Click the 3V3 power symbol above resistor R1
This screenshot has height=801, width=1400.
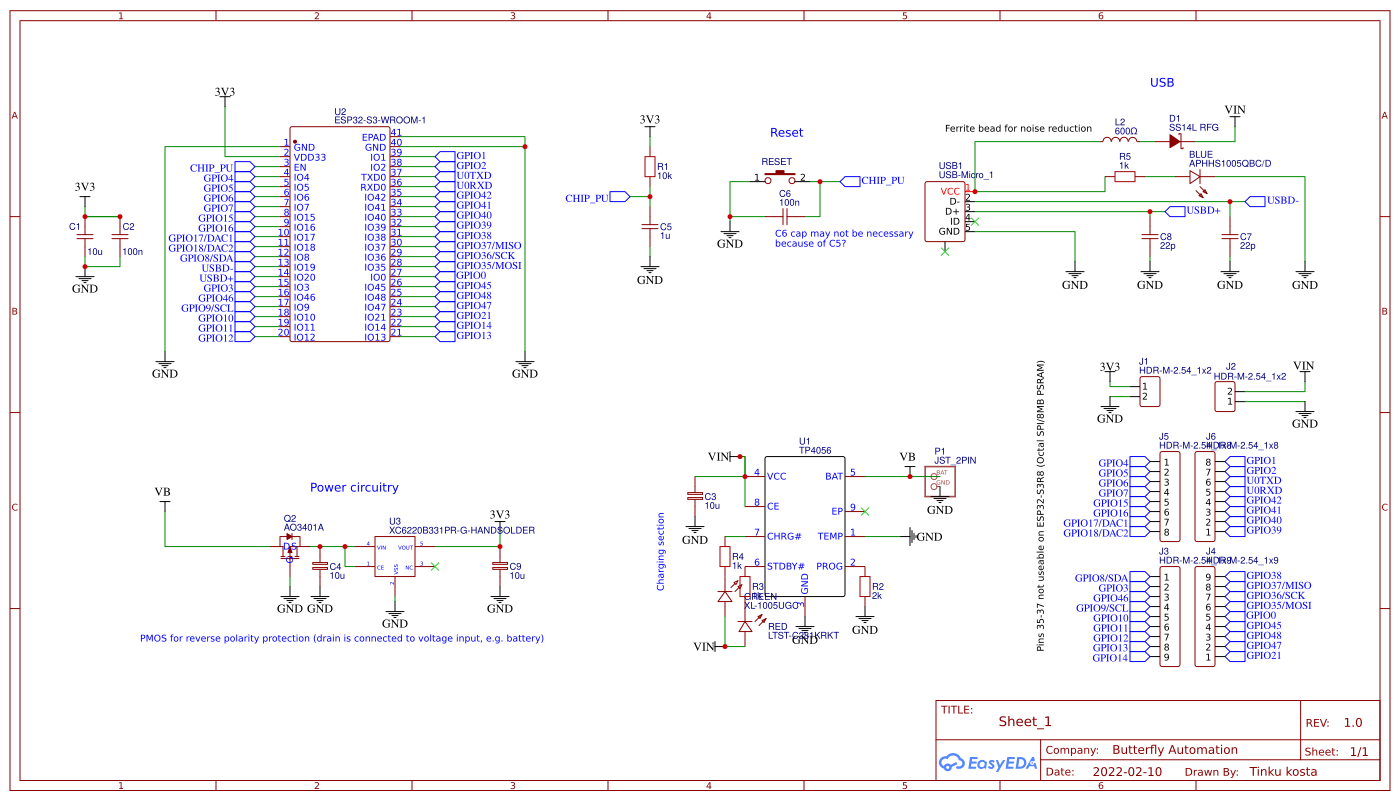point(650,122)
